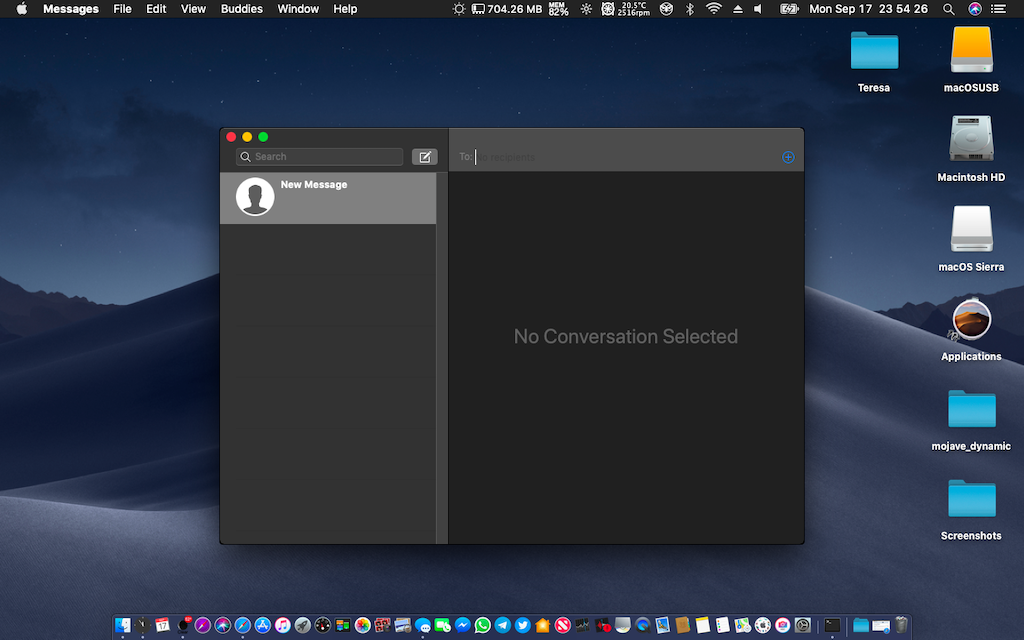Open the volume menu bar icon
Screen dimensions: 1024x640
(758, 8)
